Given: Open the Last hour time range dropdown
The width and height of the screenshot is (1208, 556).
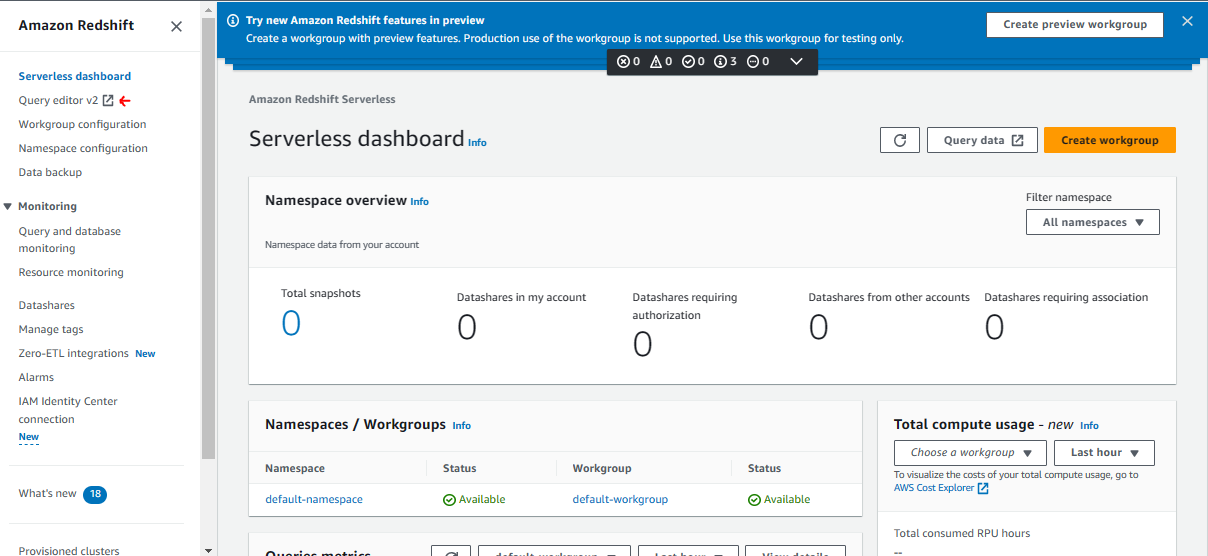Looking at the screenshot, I should click(x=1105, y=453).
